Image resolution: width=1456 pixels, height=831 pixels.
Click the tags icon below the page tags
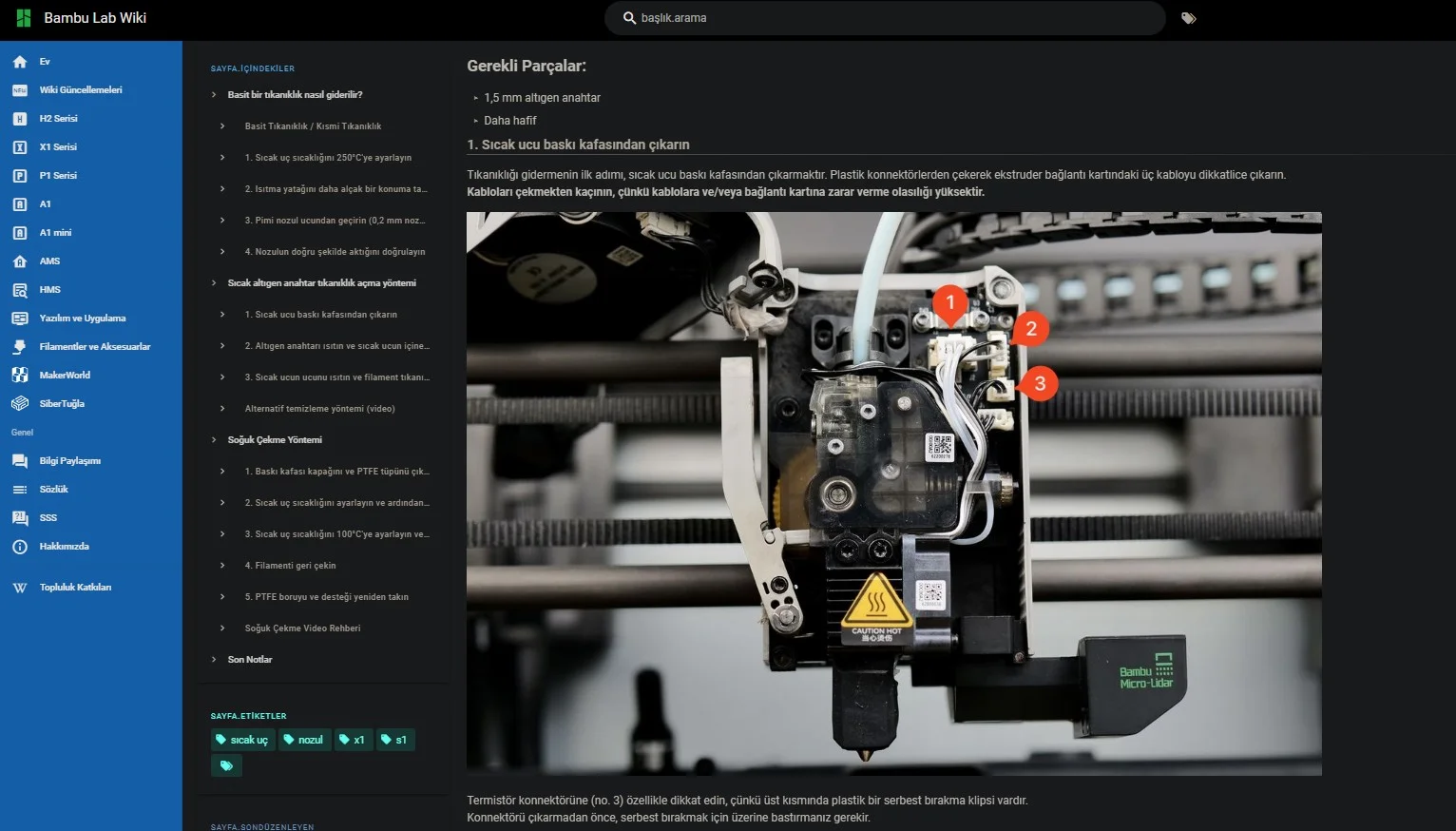coord(226,765)
